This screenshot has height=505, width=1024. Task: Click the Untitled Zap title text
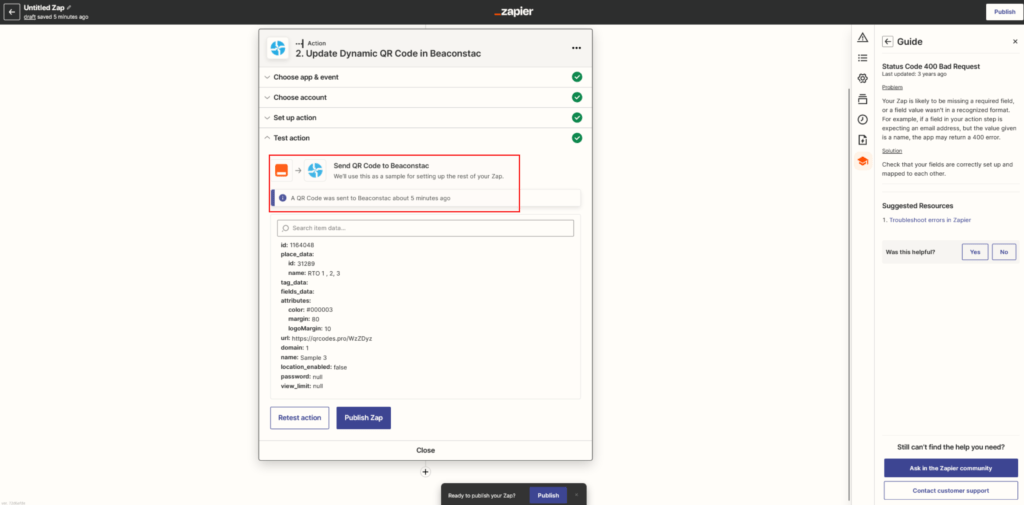[44, 7]
